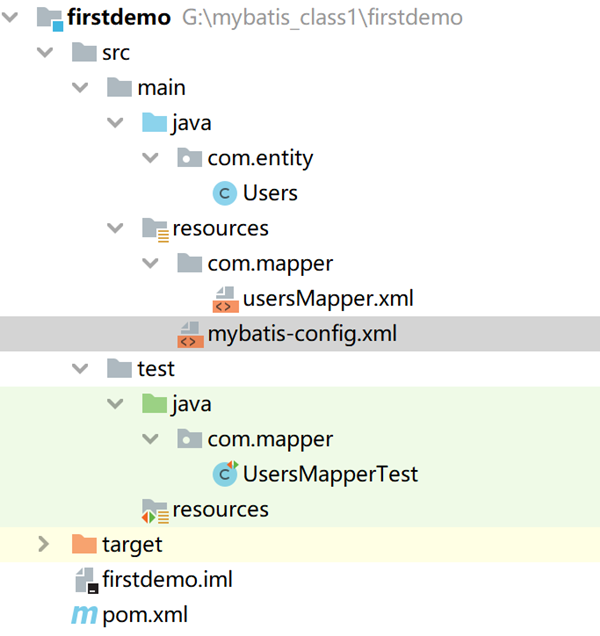Image resolution: width=600 pixels, height=636 pixels.
Task: Click the firstdemo project module icon
Action: 49,18
